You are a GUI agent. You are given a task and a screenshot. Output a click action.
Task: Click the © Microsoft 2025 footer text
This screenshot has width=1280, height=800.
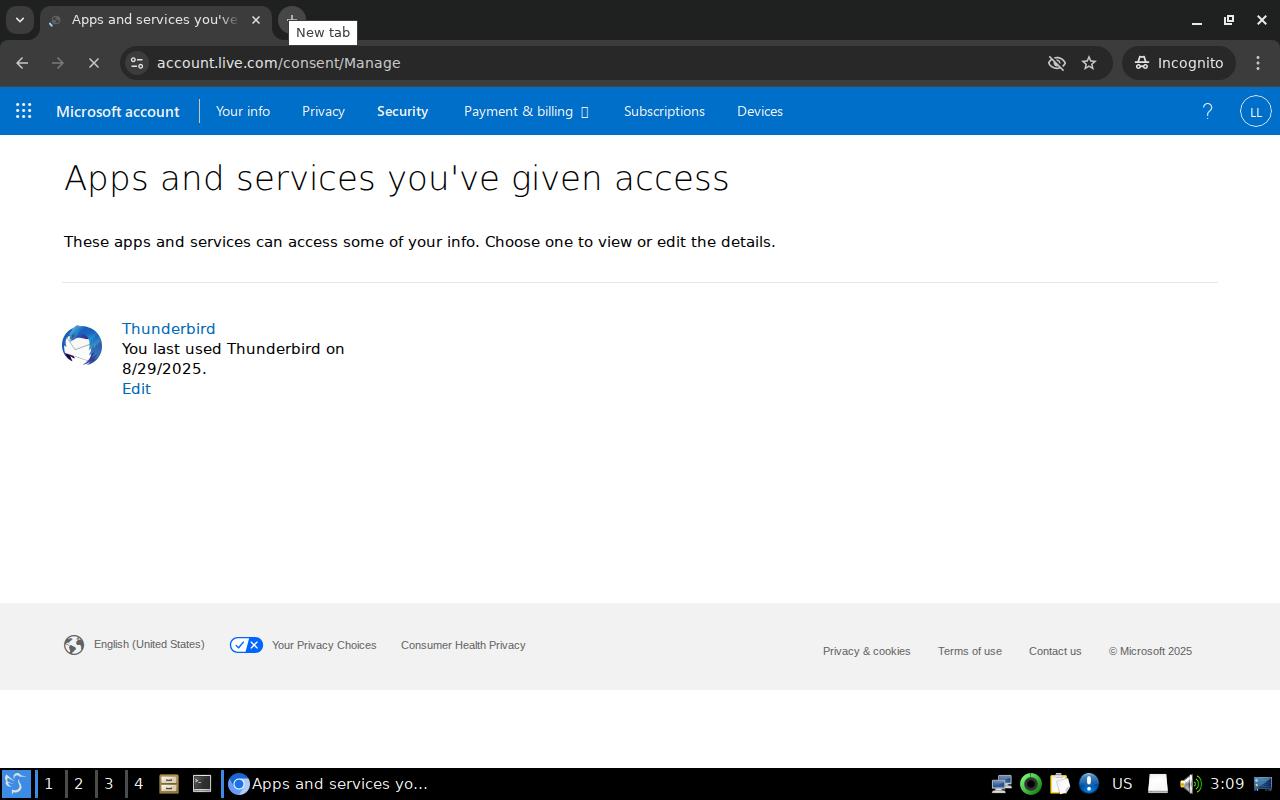(1150, 651)
